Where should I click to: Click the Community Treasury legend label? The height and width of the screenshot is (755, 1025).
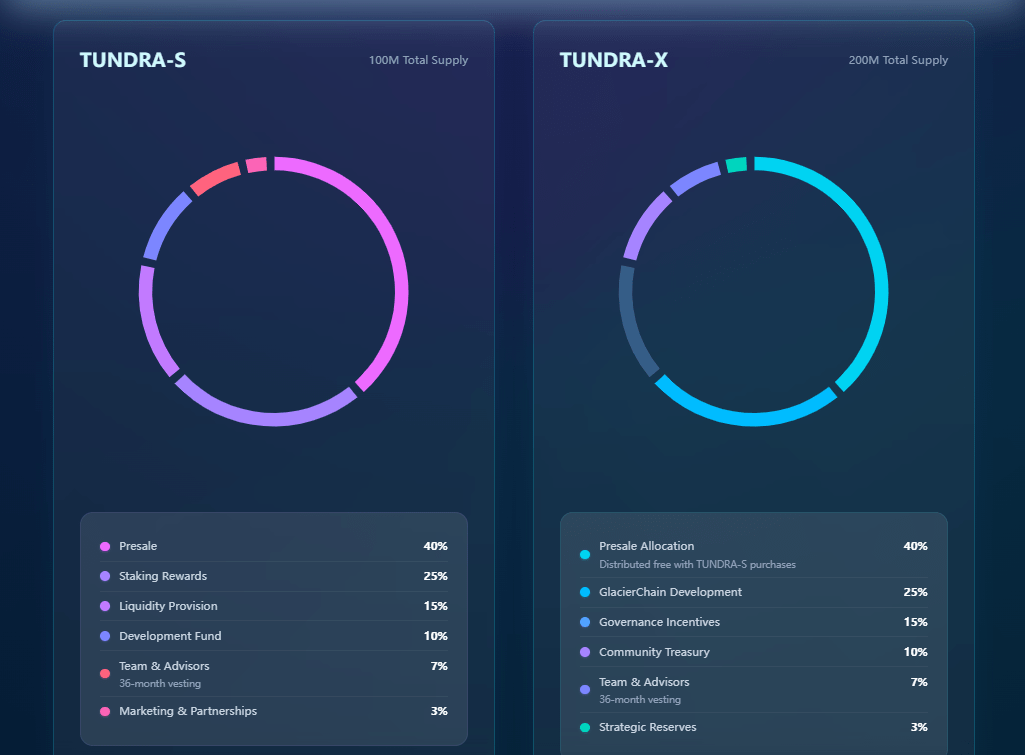tap(654, 652)
